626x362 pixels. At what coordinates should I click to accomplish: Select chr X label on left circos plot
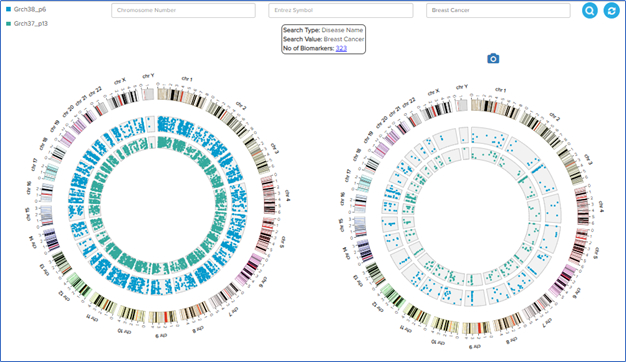pos(120,81)
